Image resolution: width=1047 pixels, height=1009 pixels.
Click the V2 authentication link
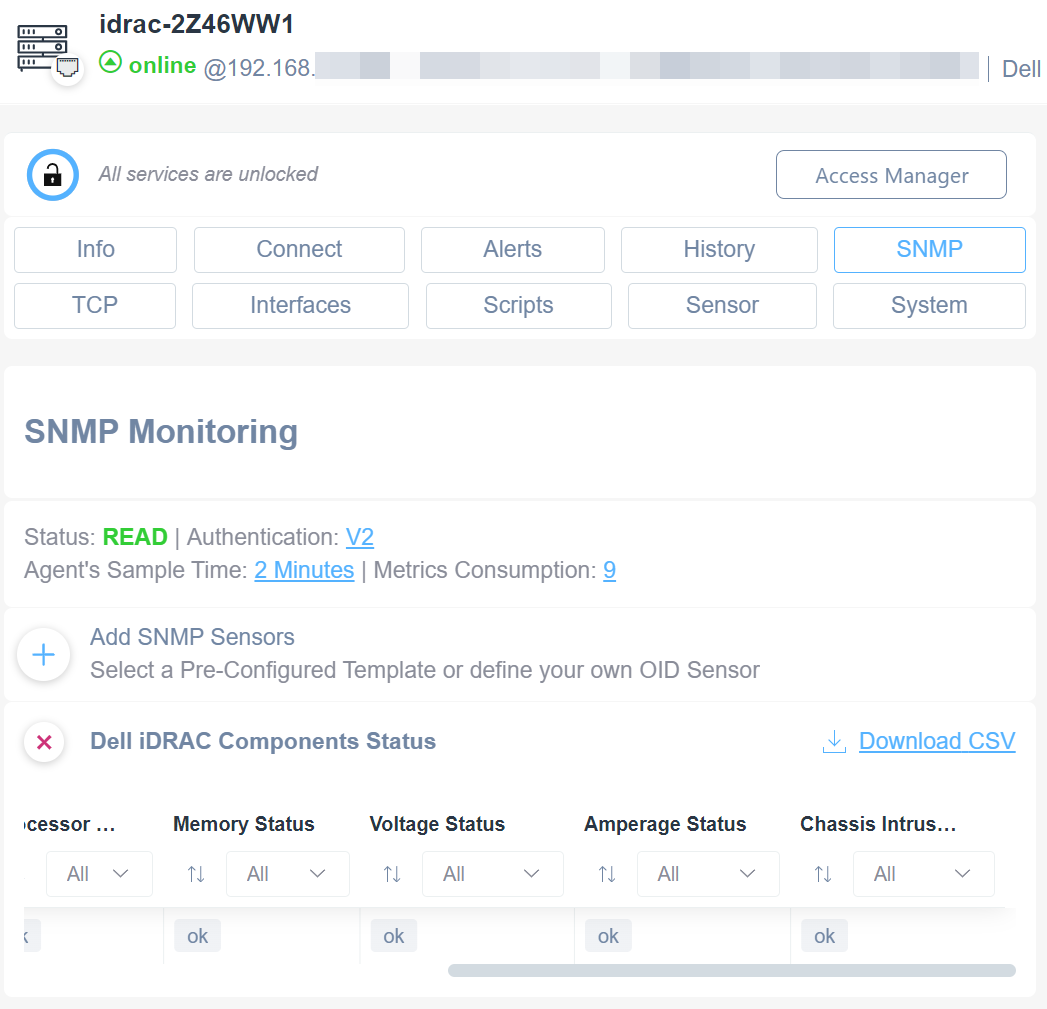pyautogui.click(x=360, y=537)
